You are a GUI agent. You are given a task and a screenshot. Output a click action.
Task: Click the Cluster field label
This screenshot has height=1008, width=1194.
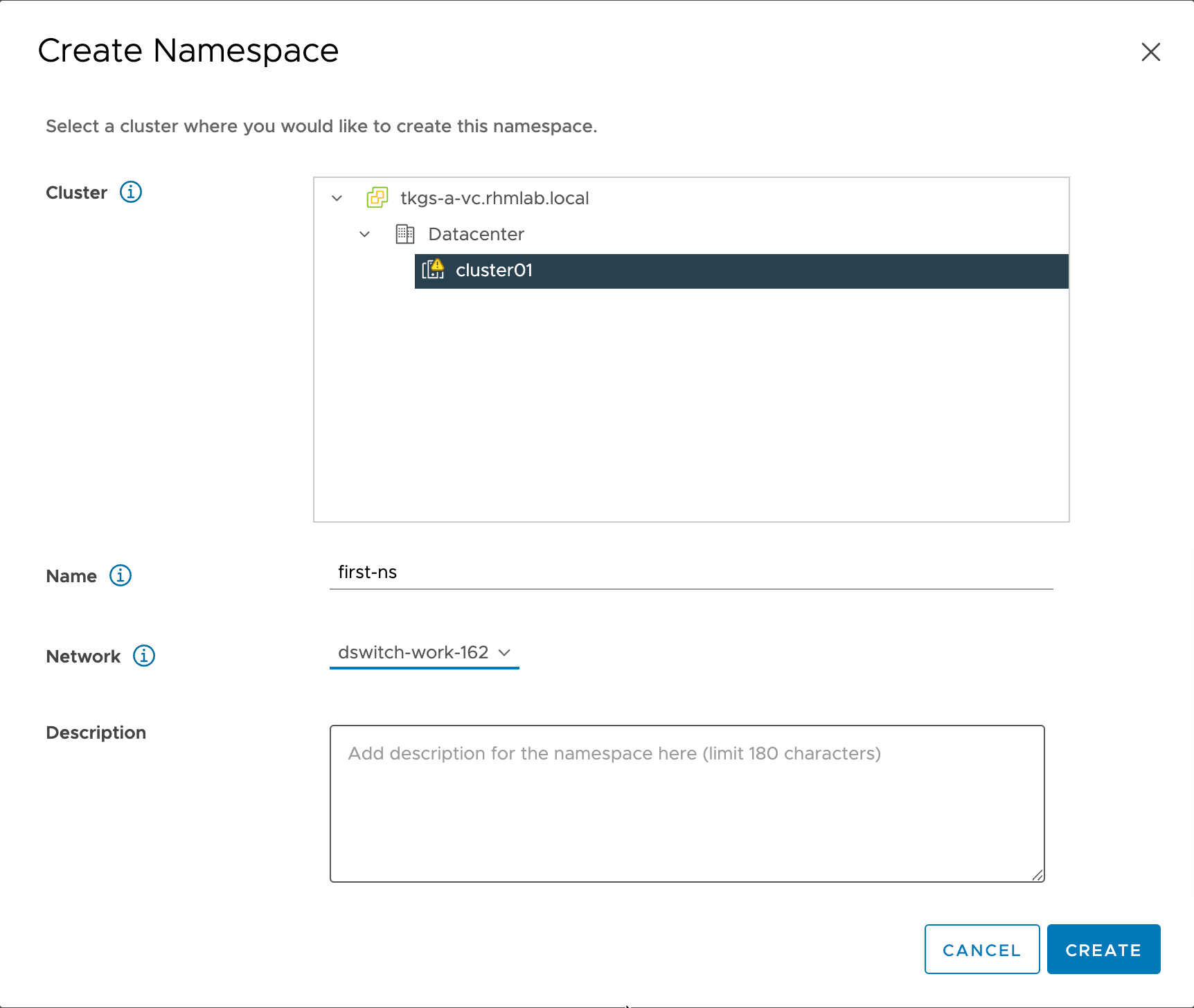click(x=76, y=192)
